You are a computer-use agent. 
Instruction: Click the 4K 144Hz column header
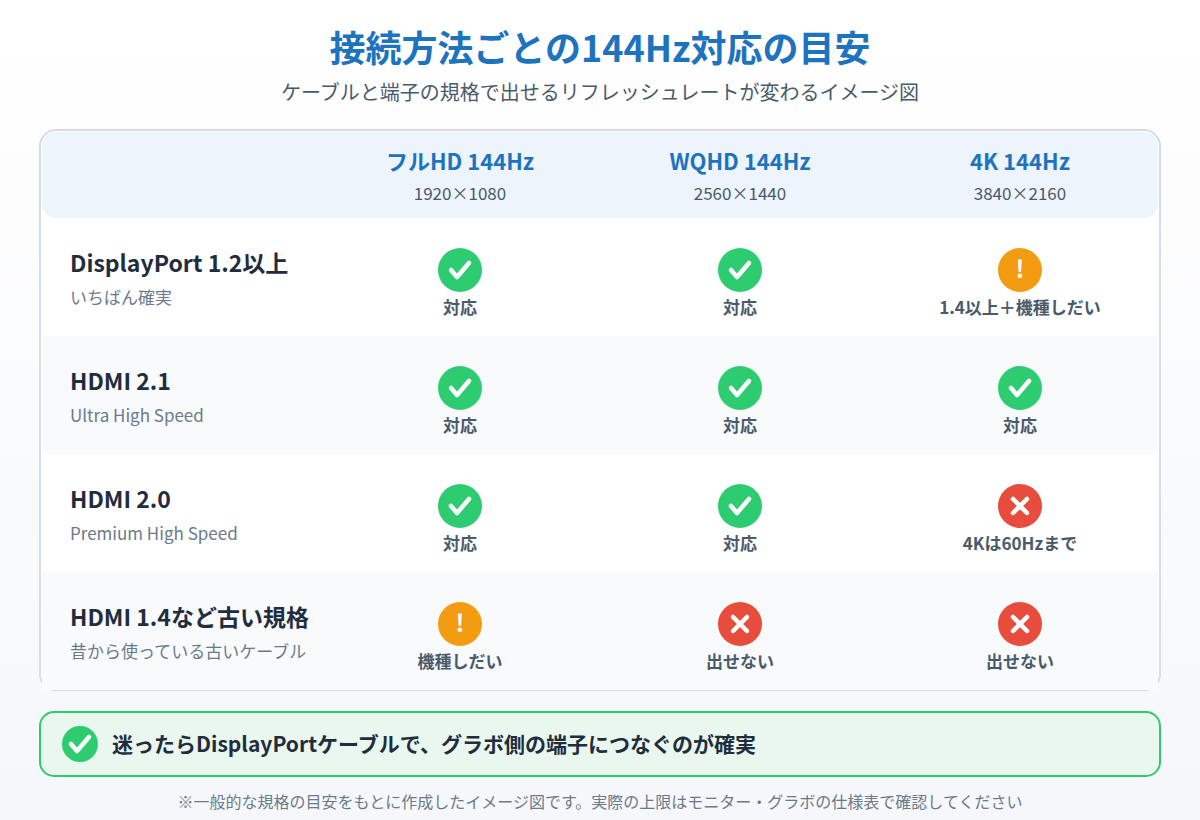(x=1020, y=162)
